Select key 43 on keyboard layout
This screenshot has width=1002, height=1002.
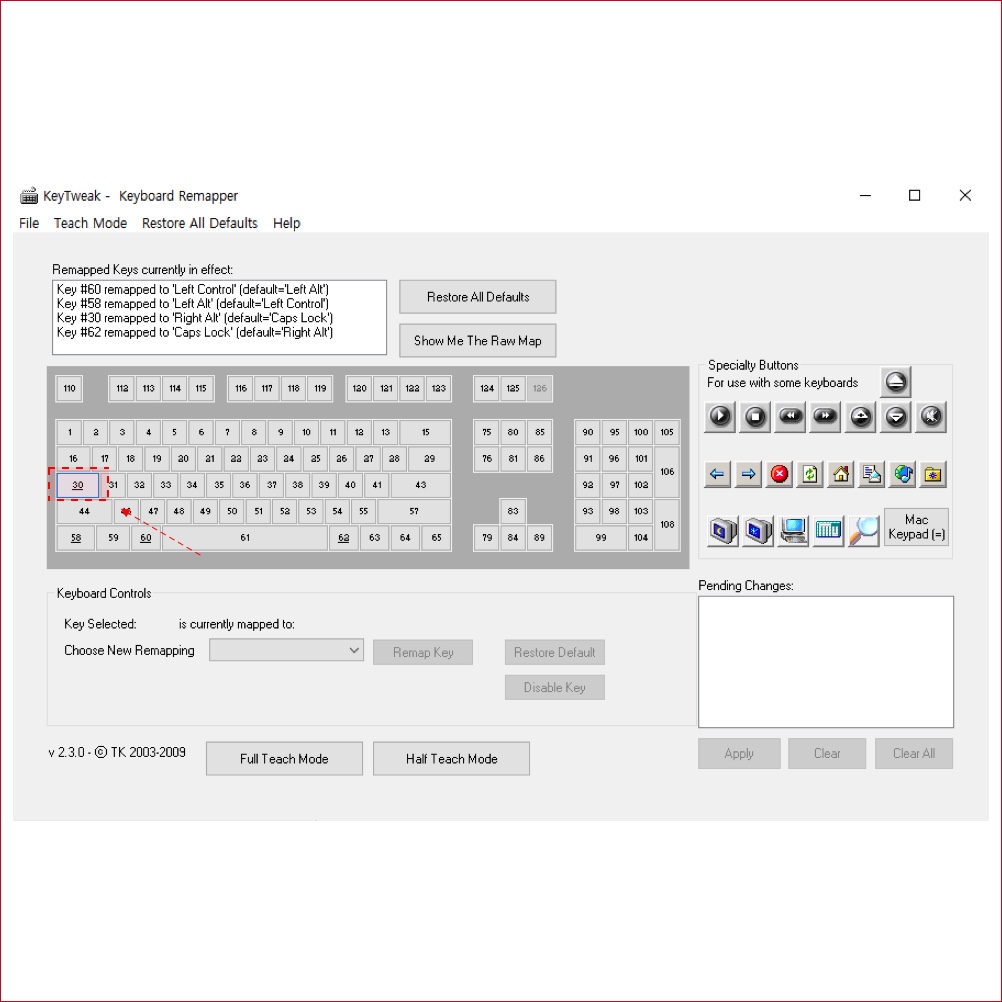click(420, 485)
